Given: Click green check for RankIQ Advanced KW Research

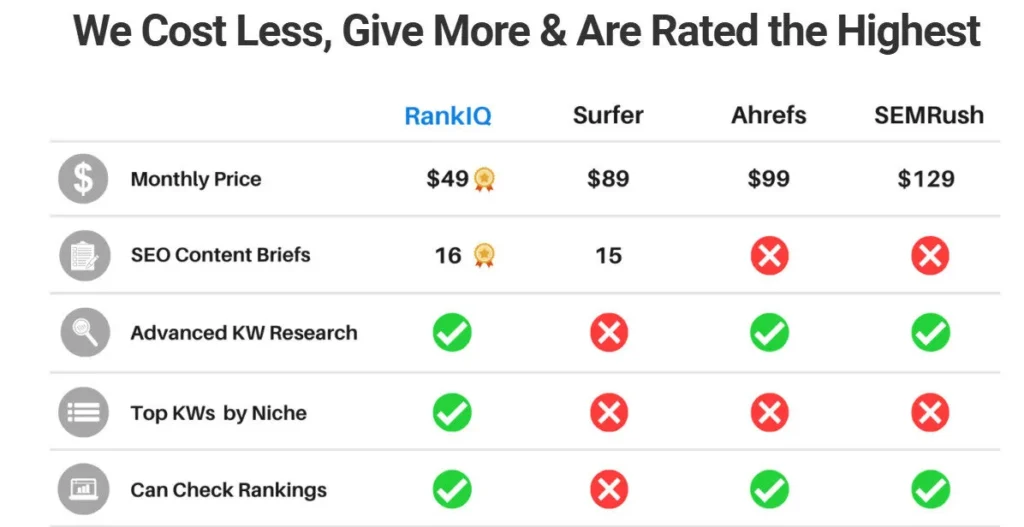Looking at the screenshot, I should pyautogui.click(x=452, y=333).
